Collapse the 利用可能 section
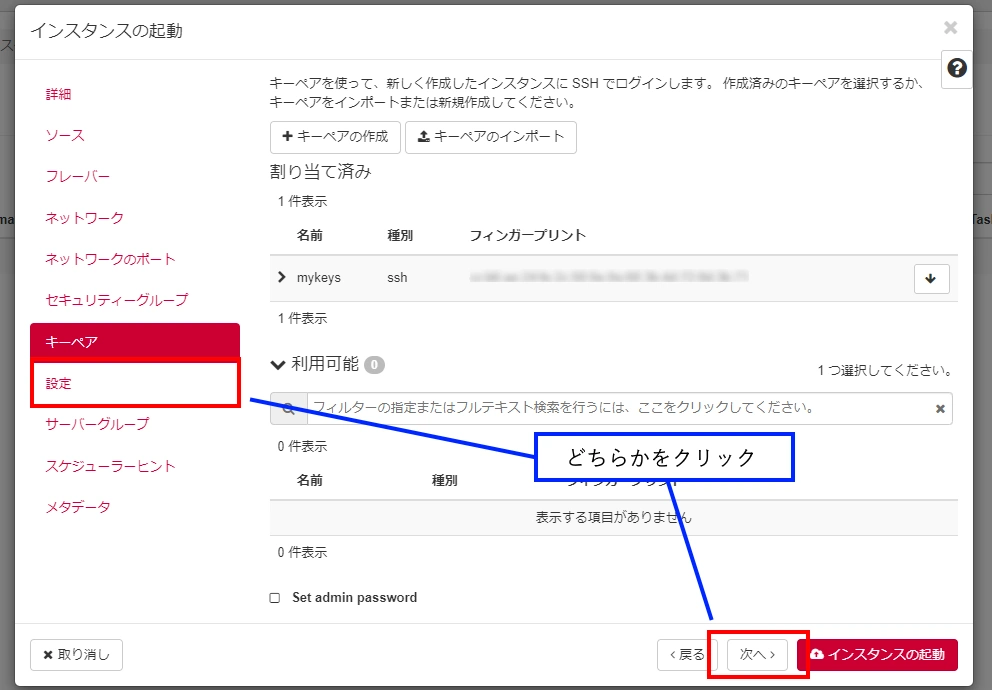992x690 pixels. (278, 365)
